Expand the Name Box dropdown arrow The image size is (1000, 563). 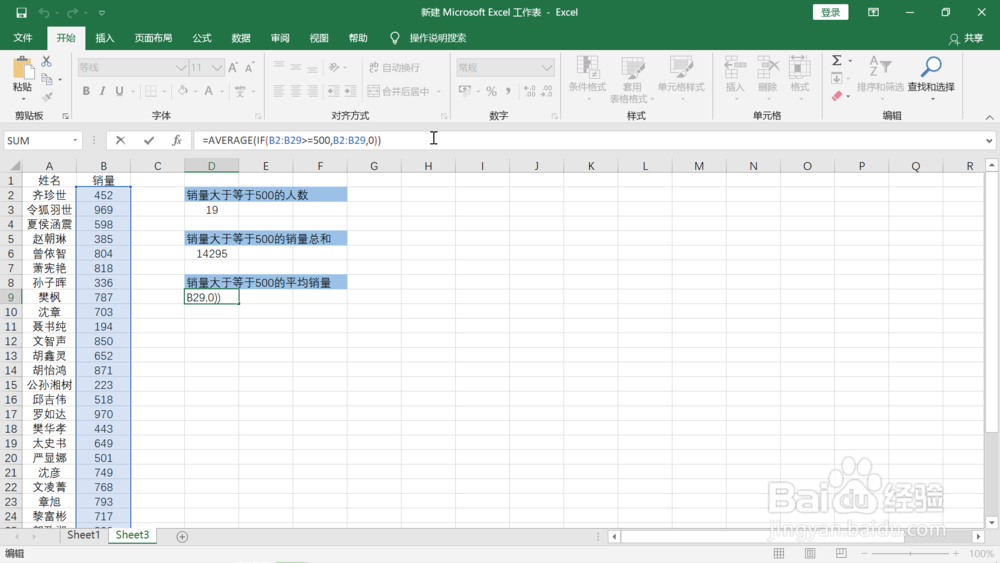pos(75,140)
